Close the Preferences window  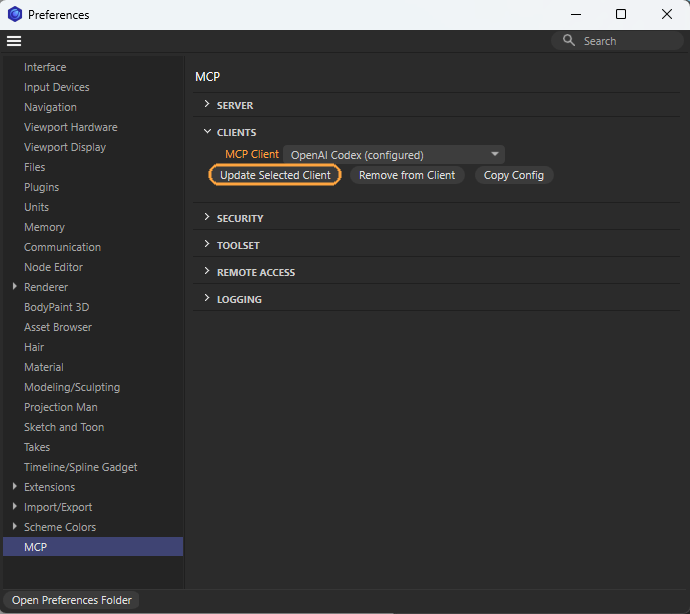[666, 14]
